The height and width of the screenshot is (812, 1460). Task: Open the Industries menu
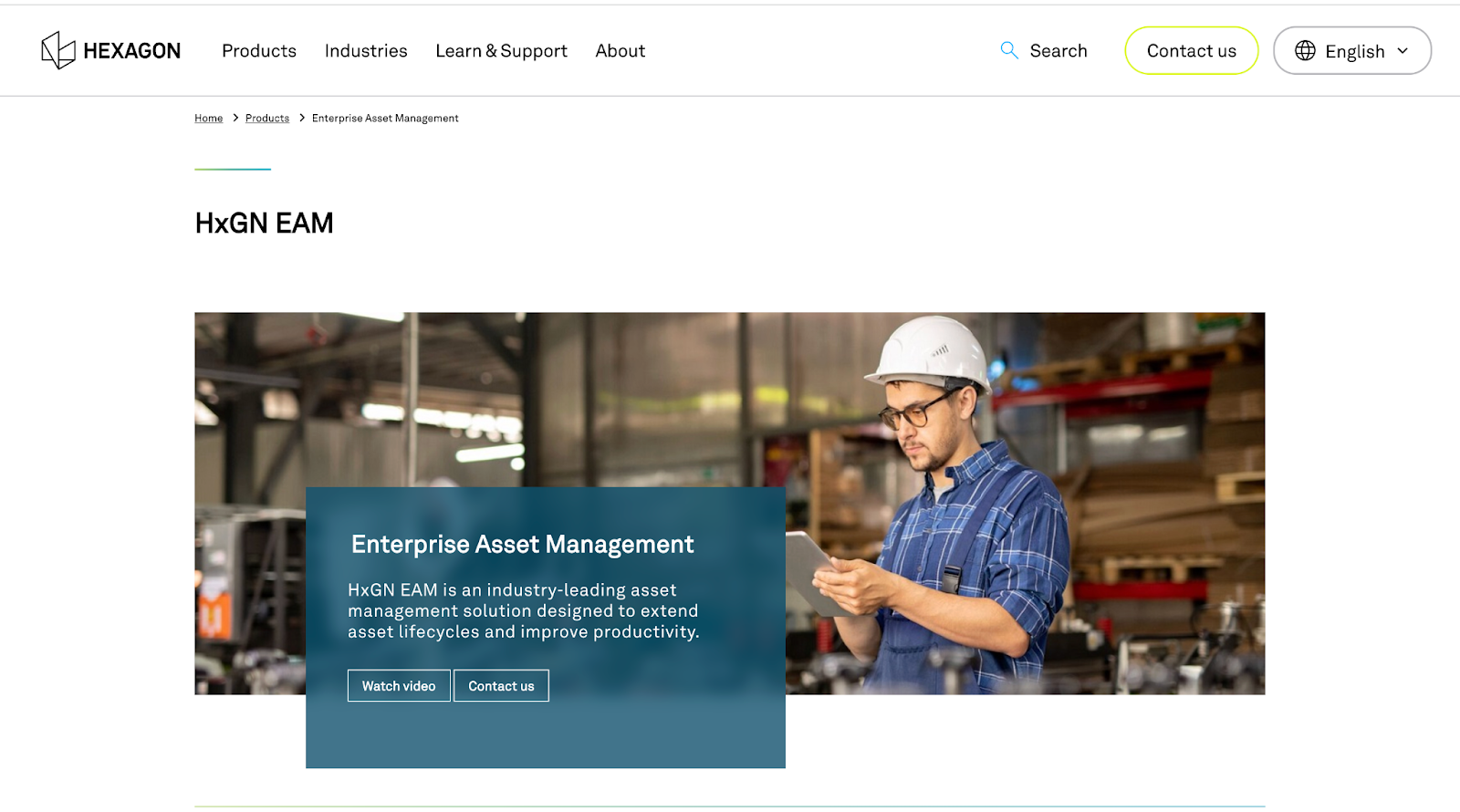coord(366,51)
